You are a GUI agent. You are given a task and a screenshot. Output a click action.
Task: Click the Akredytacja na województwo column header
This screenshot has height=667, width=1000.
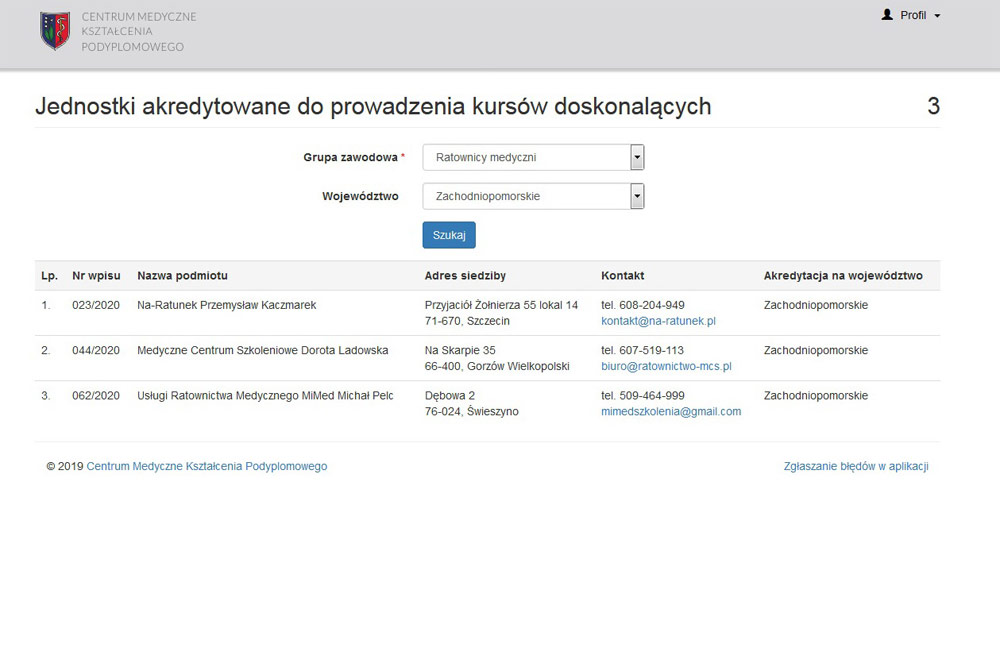pos(843,275)
